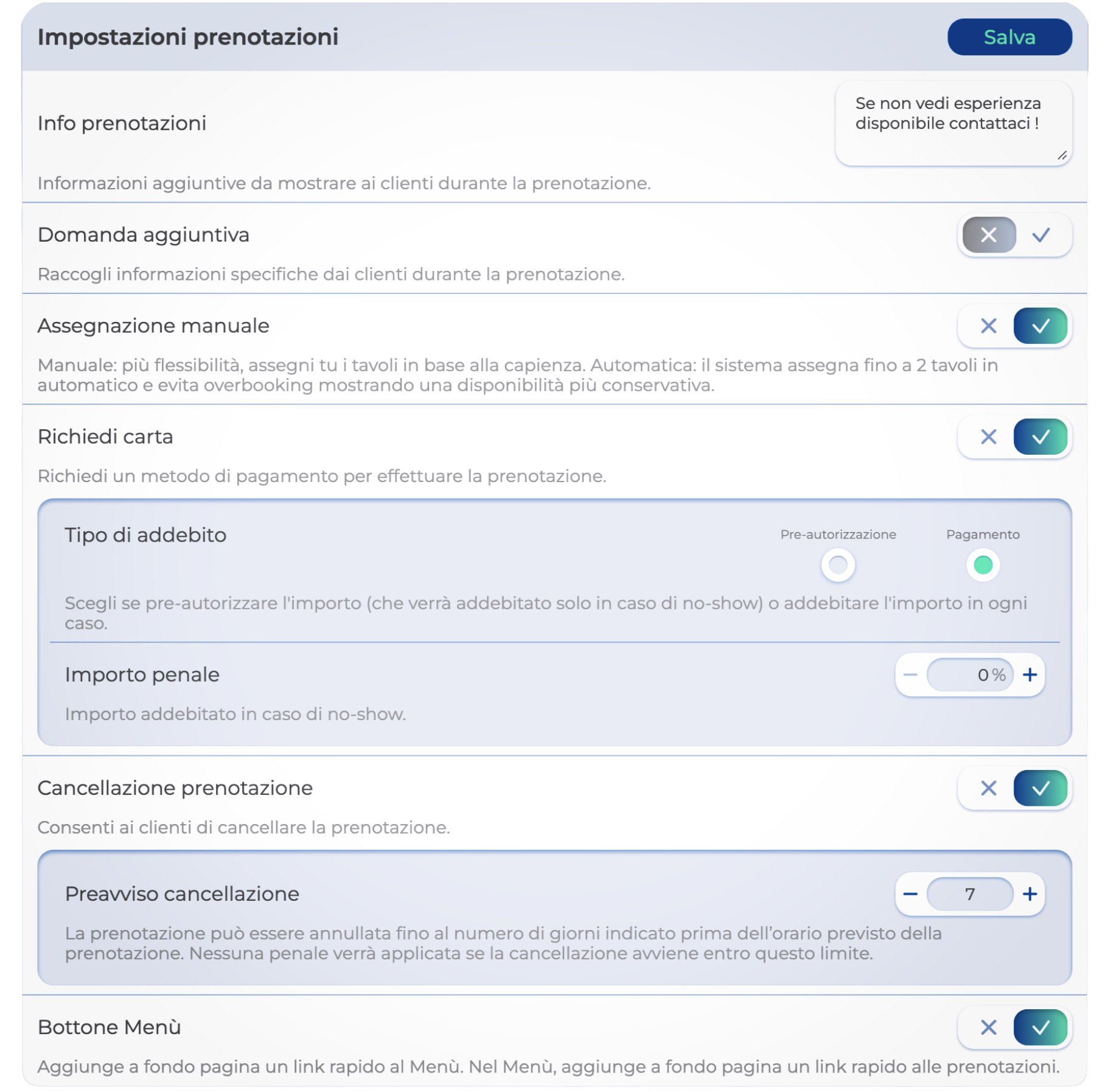Enable Domanda aggiuntiva with the checkmark icon

click(x=1040, y=235)
